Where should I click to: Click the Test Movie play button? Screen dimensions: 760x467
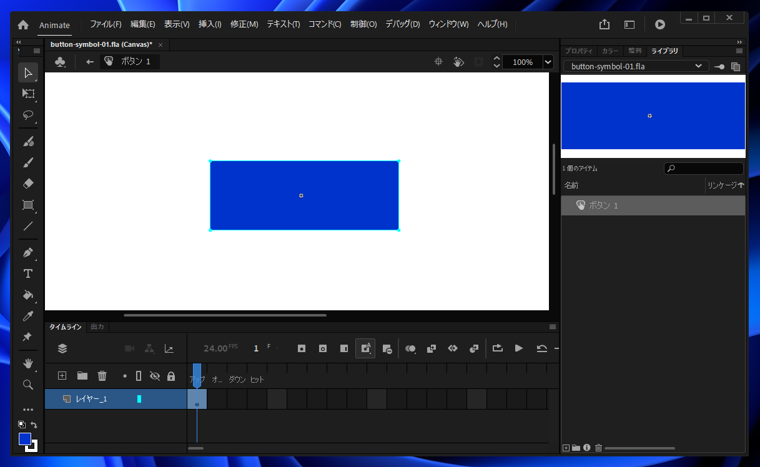[x=660, y=24]
